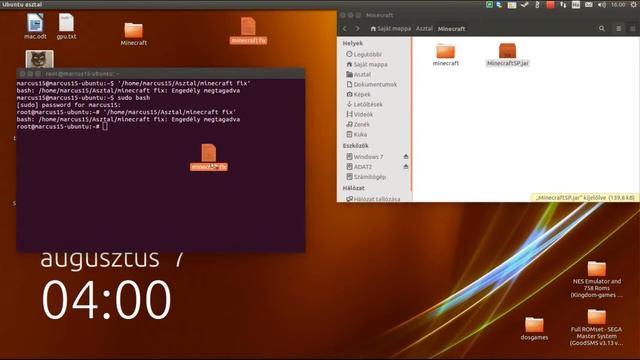Viewport: 640px width, 360px height.
Task: Eject the Windows 7 drive
Action: pyautogui.click(x=406, y=157)
